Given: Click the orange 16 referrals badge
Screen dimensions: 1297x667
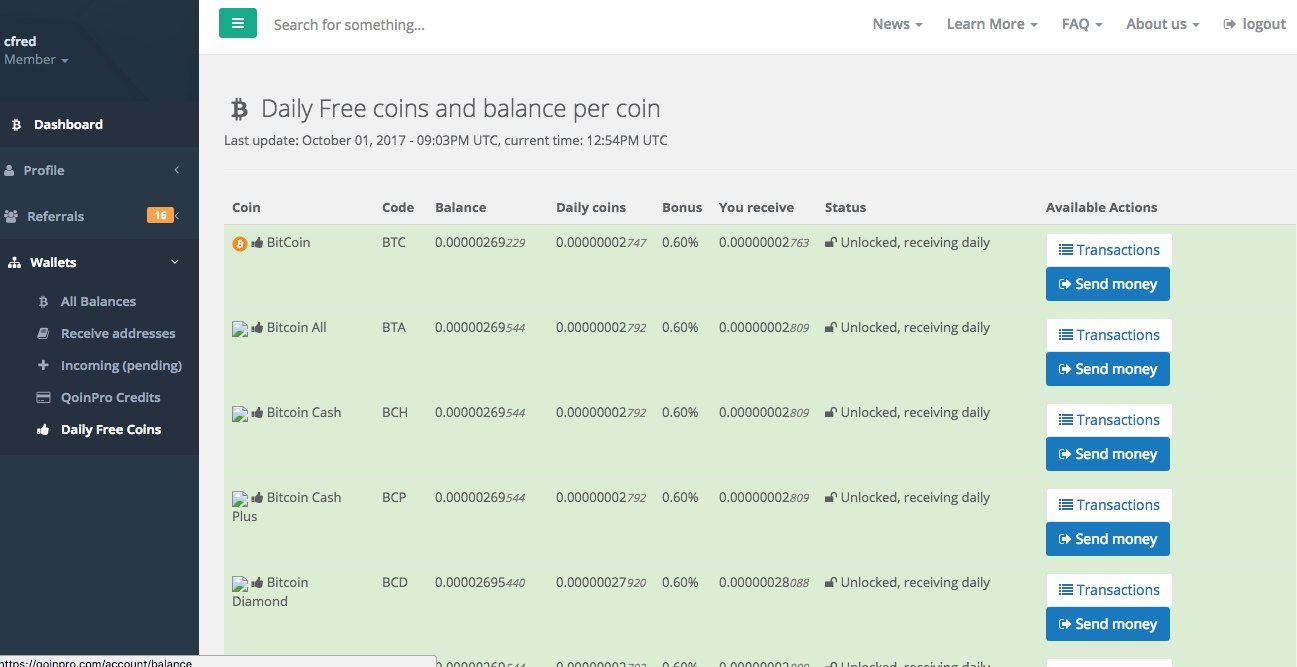Looking at the screenshot, I should [x=160, y=215].
